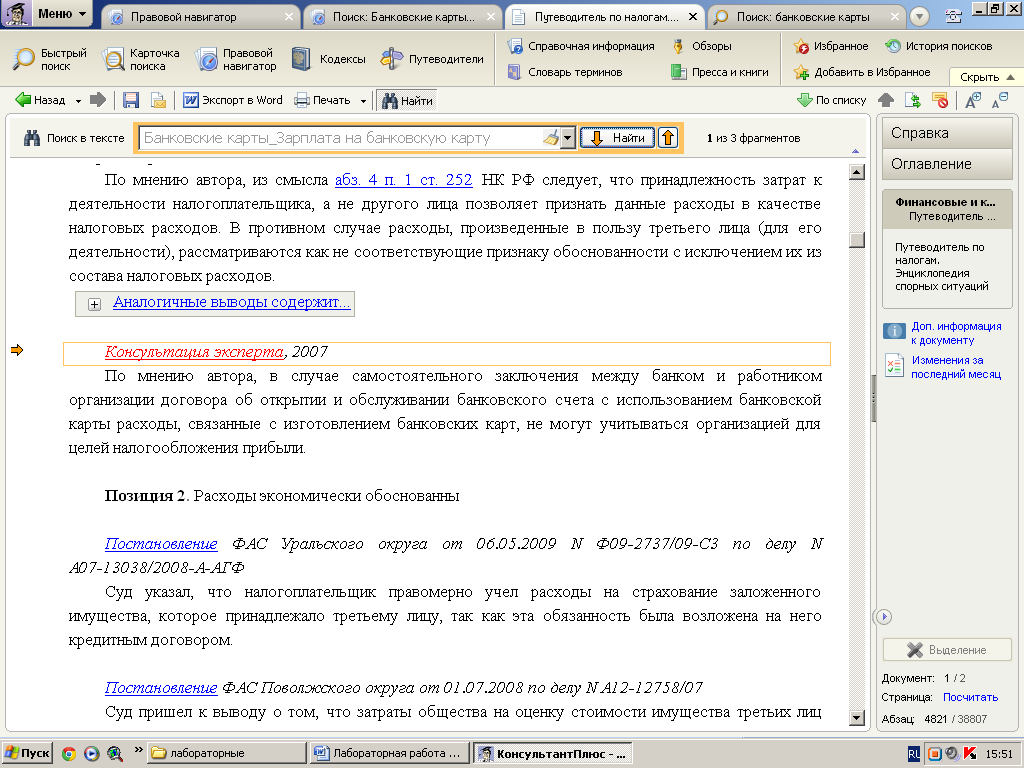
Task: Click the vertical scrollbar down arrow
Action: click(x=856, y=717)
